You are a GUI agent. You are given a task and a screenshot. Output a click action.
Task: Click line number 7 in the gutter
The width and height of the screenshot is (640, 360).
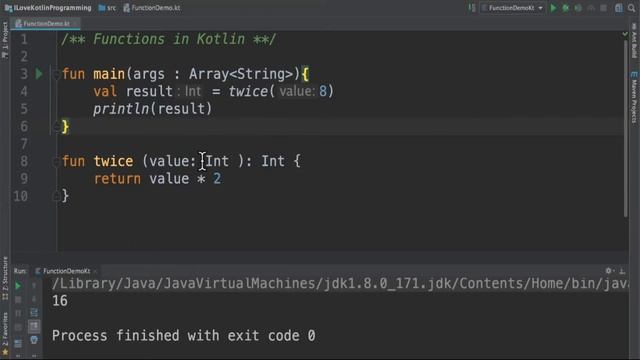pyautogui.click(x=24, y=144)
